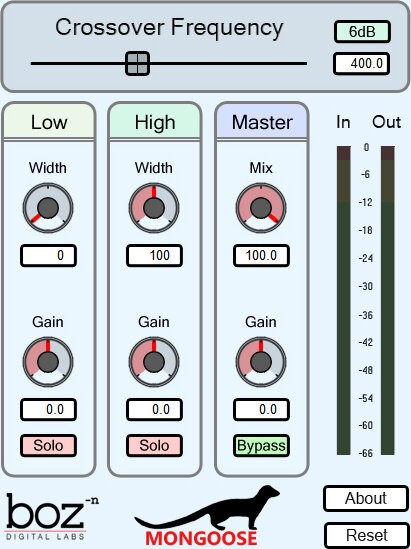Click the Reset button
The height and width of the screenshot is (549, 411).
[x=367, y=535]
